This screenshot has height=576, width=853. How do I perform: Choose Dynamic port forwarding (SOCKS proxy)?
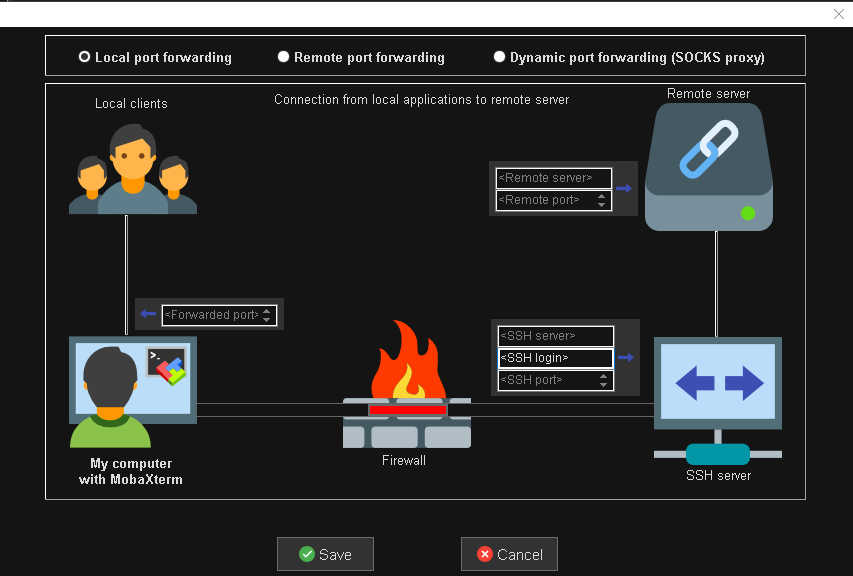tap(500, 57)
